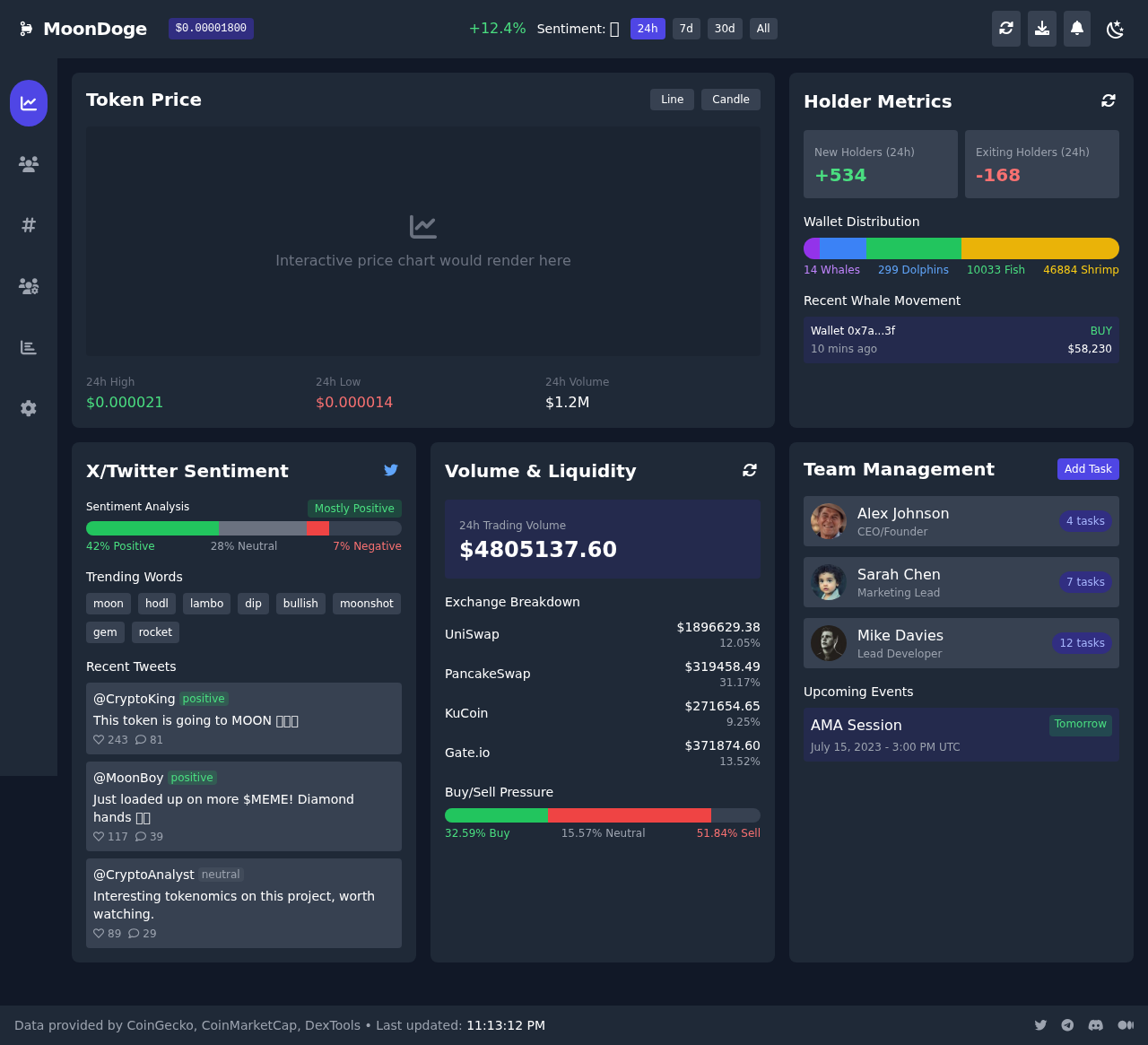Click the download icon in header

[1041, 29]
